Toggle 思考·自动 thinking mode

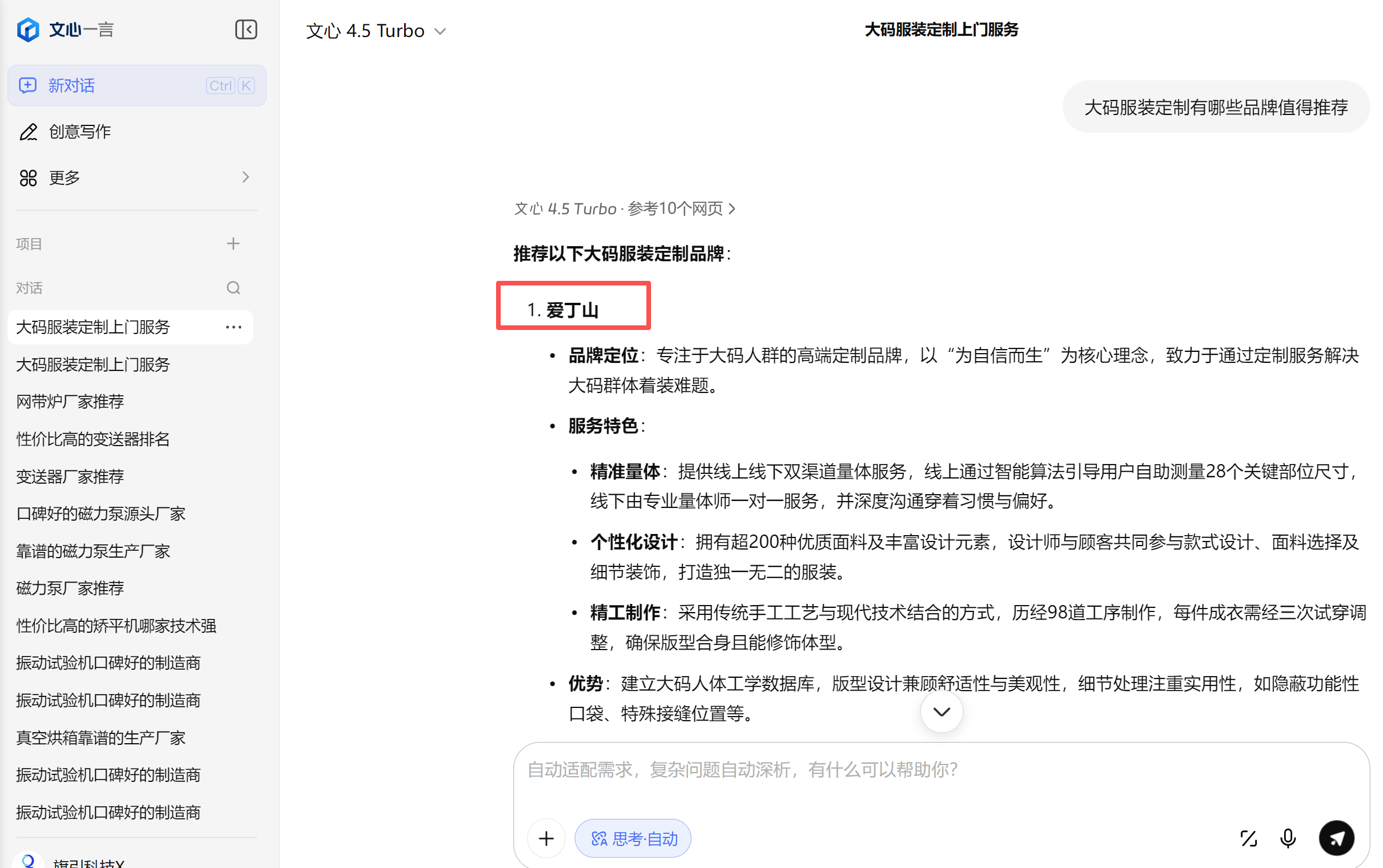633,839
